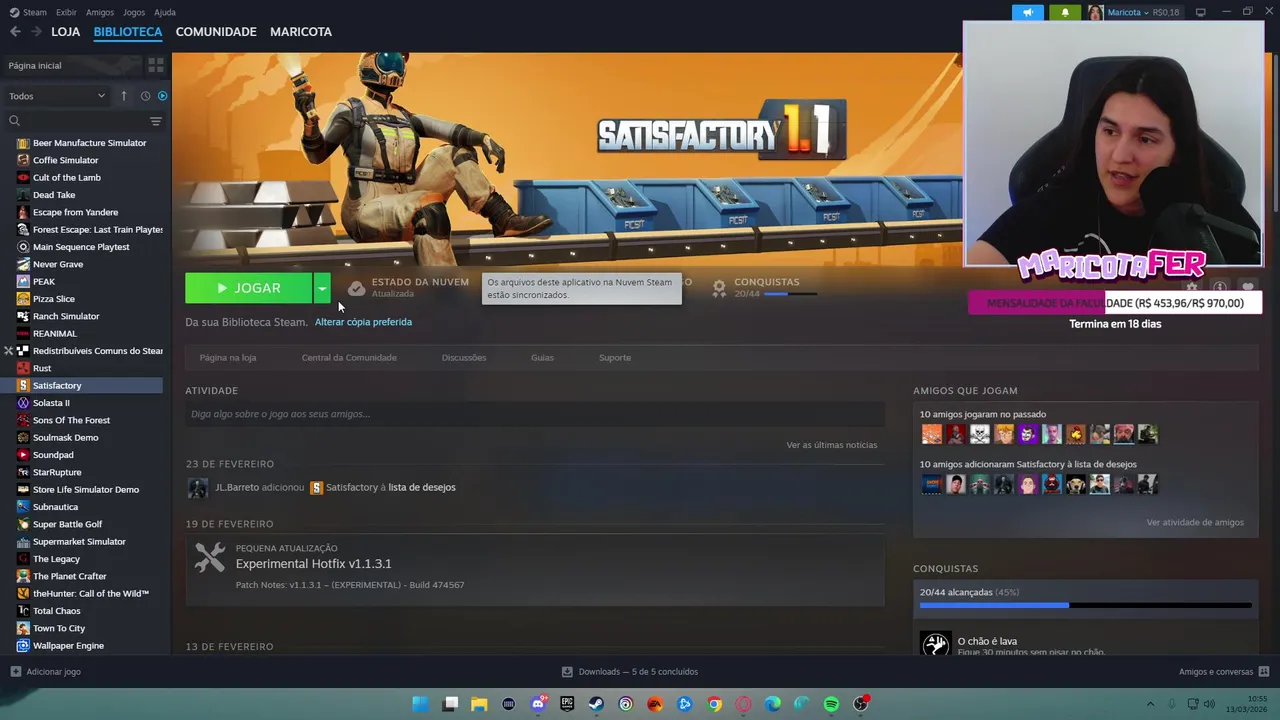Toggle sort direction arrow in library

(x=124, y=96)
